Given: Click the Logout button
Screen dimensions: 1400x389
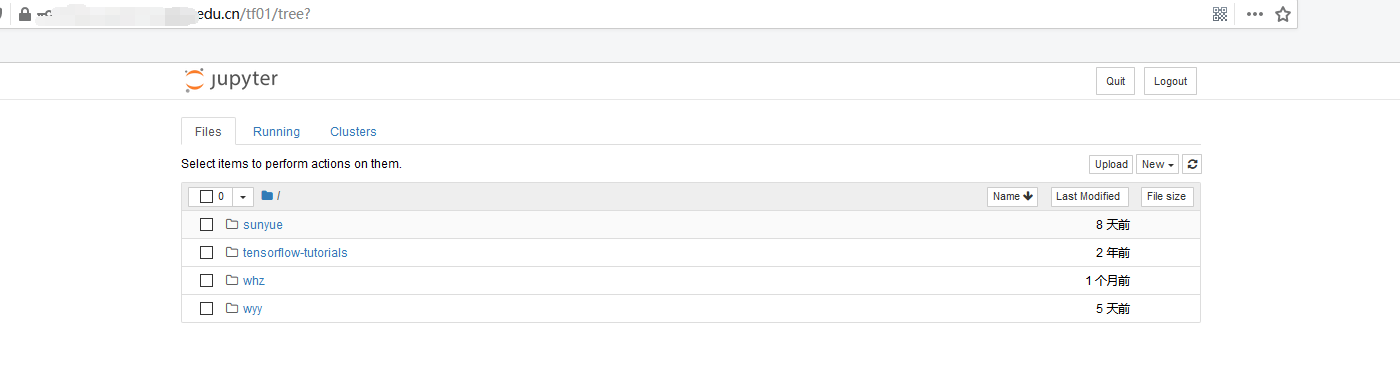Looking at the screenshot, I should [x=1170, y=81].
